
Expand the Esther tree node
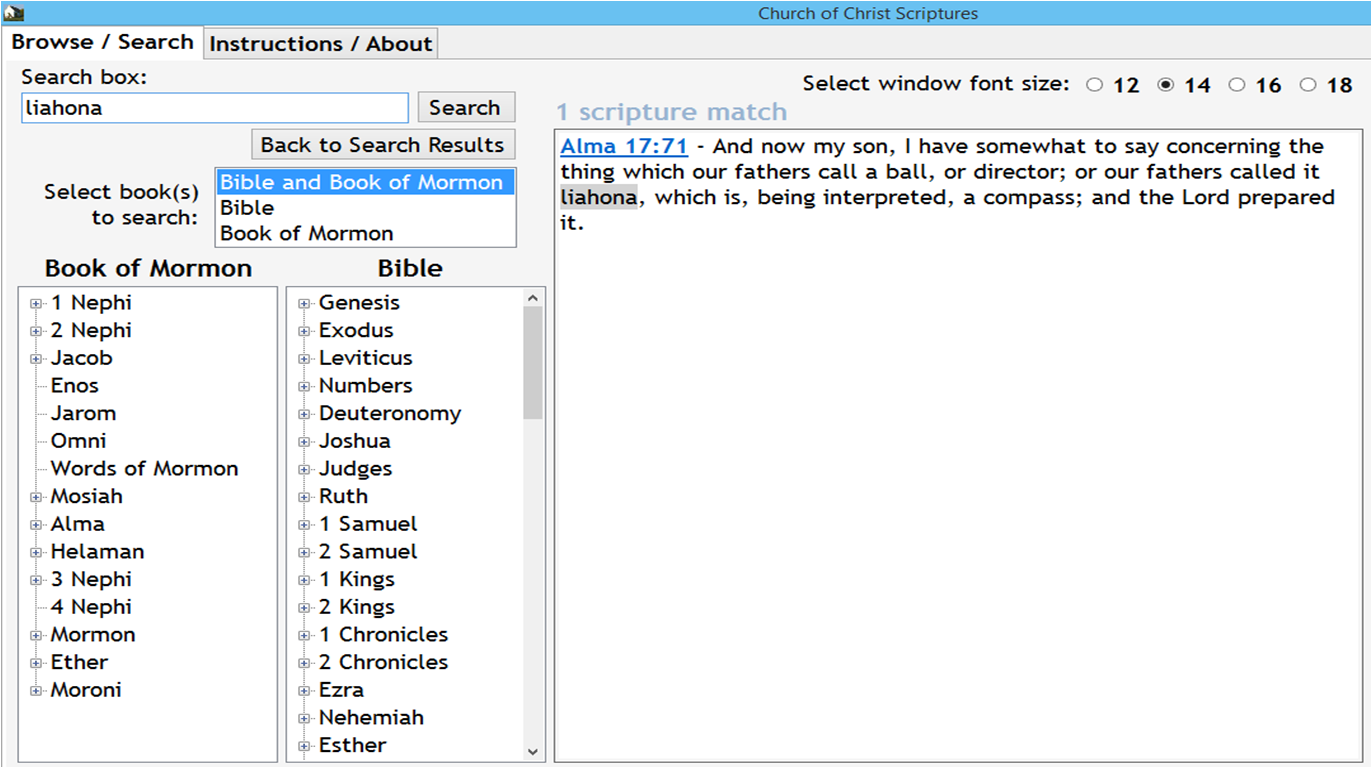[x=305, y=746]
